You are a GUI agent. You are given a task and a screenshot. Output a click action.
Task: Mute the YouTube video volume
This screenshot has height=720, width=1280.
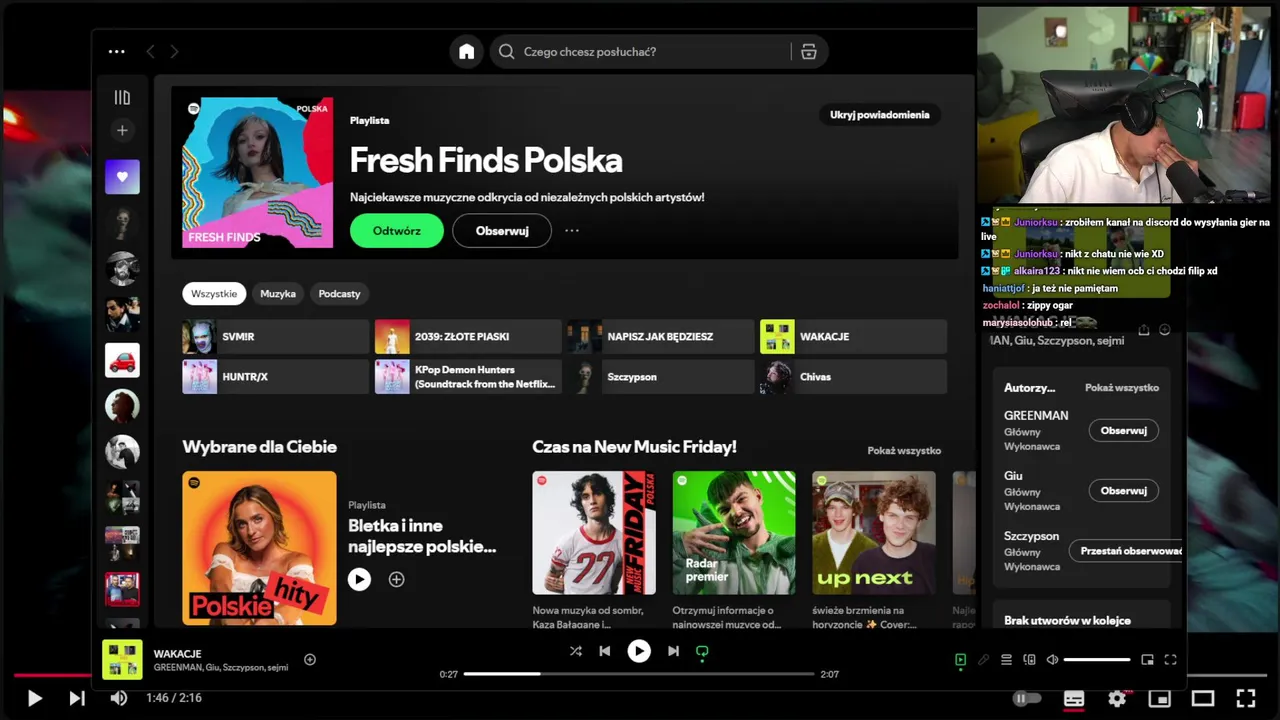pyautogui.click(x=119, y=698)
